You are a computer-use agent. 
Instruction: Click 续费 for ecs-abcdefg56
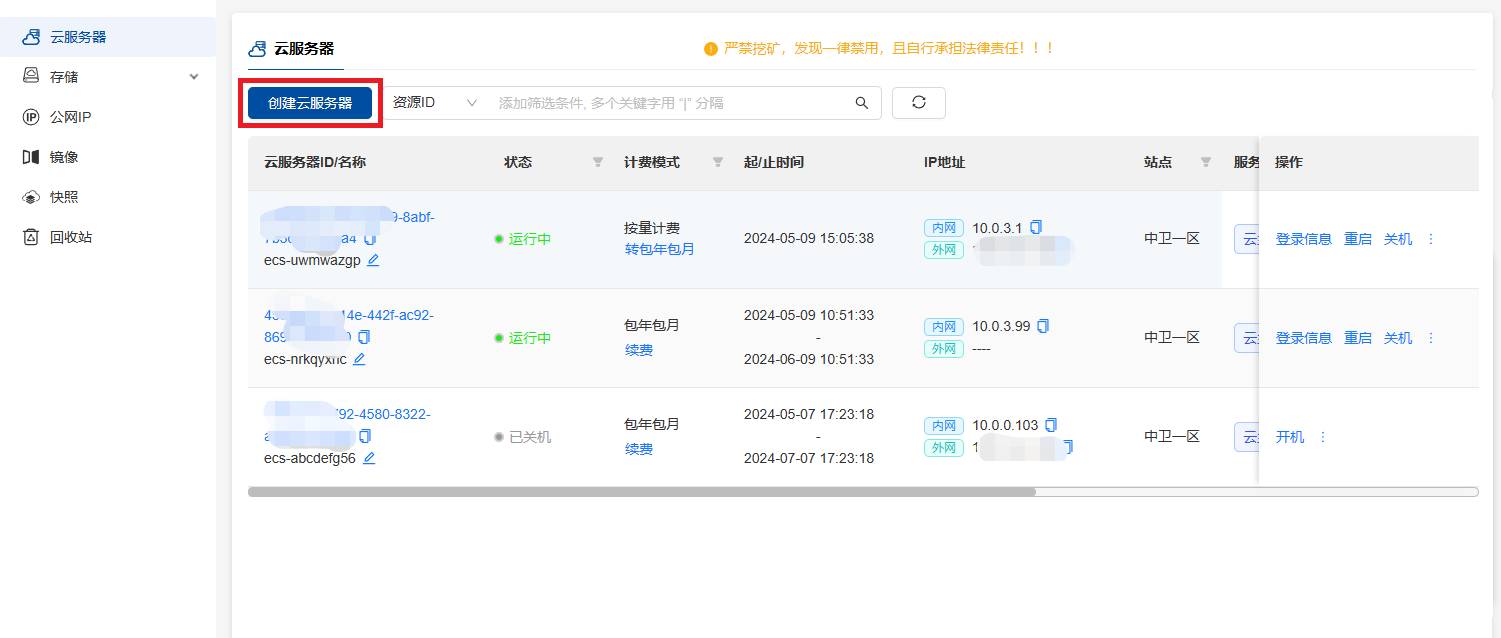point(639,450)
